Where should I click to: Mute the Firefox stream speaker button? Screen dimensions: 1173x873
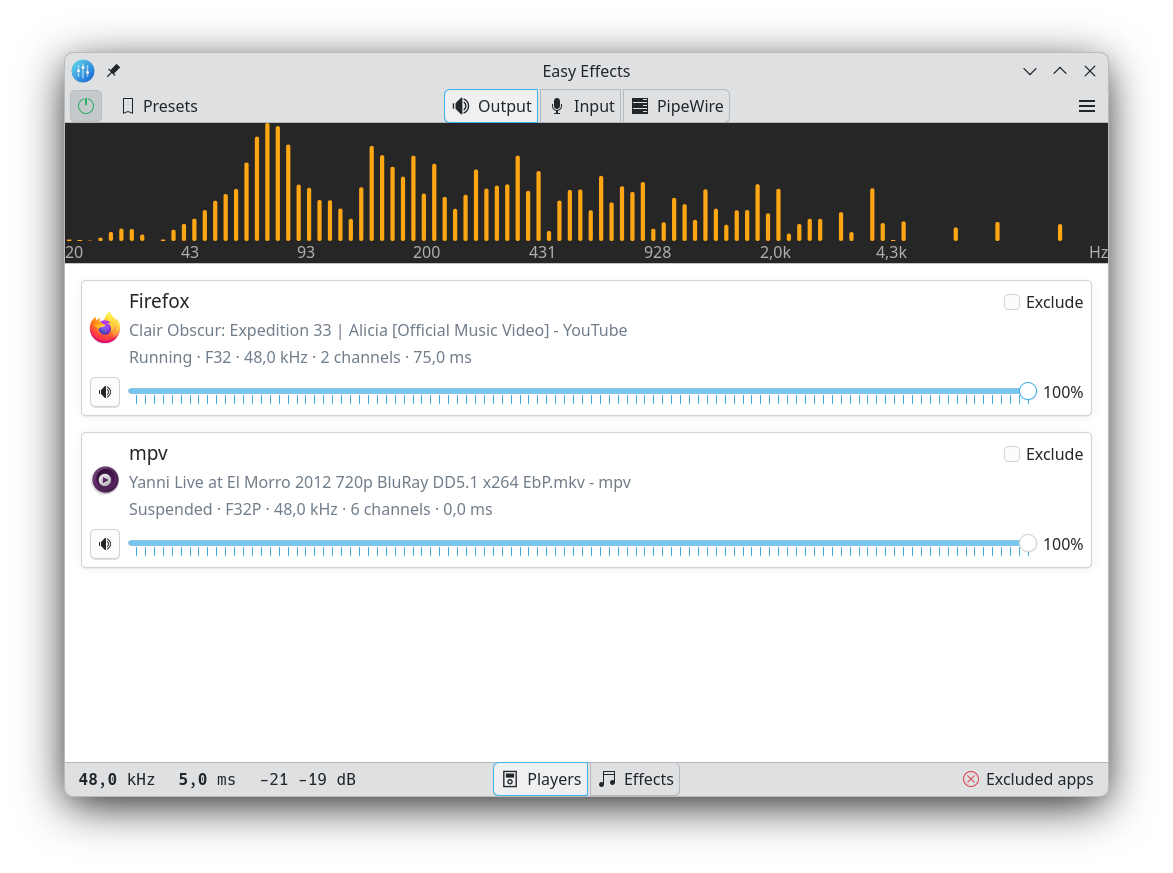(105, 392)
